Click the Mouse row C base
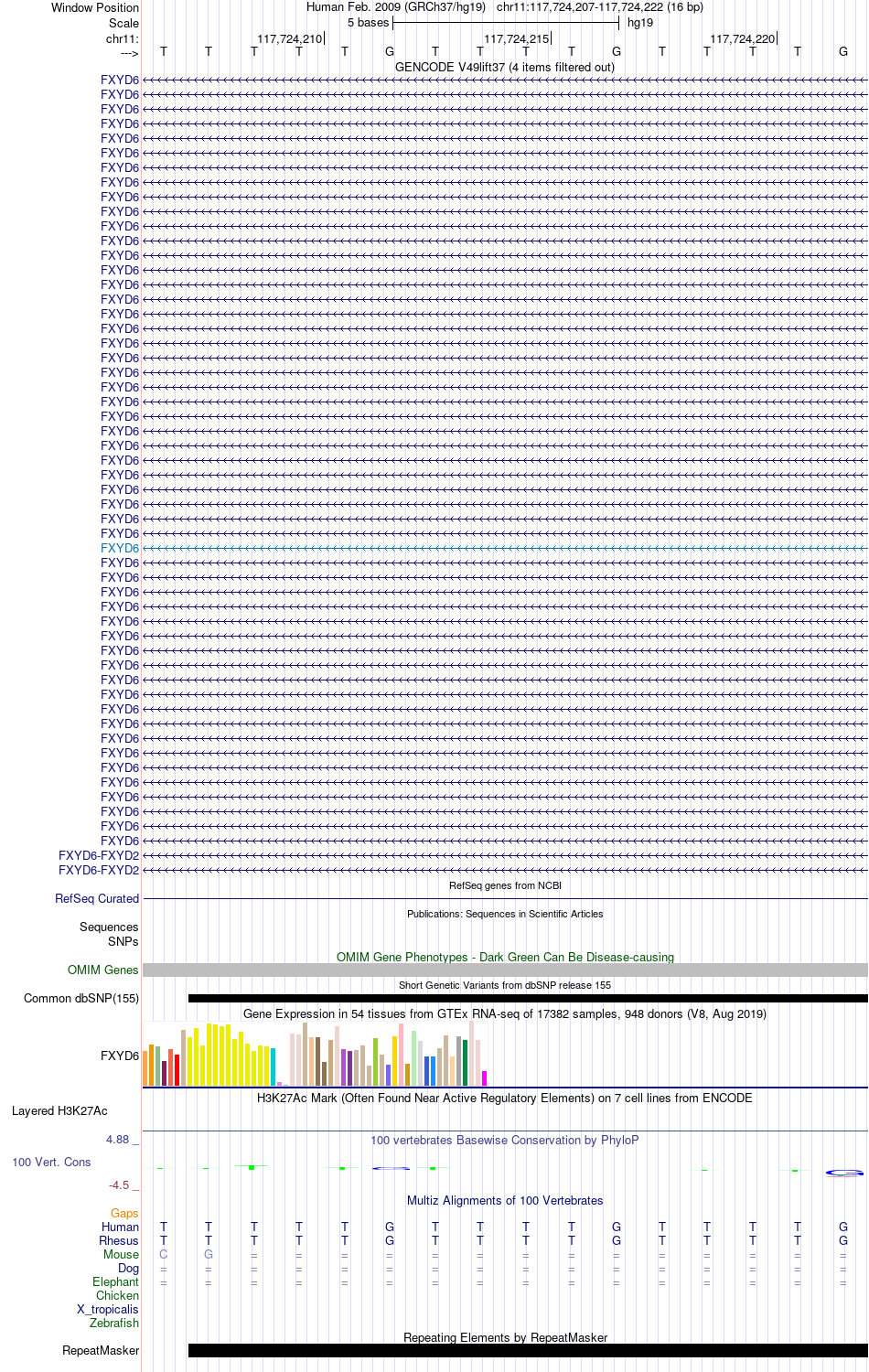This screenshot has width=869, height=1372. coord(164,1254)
